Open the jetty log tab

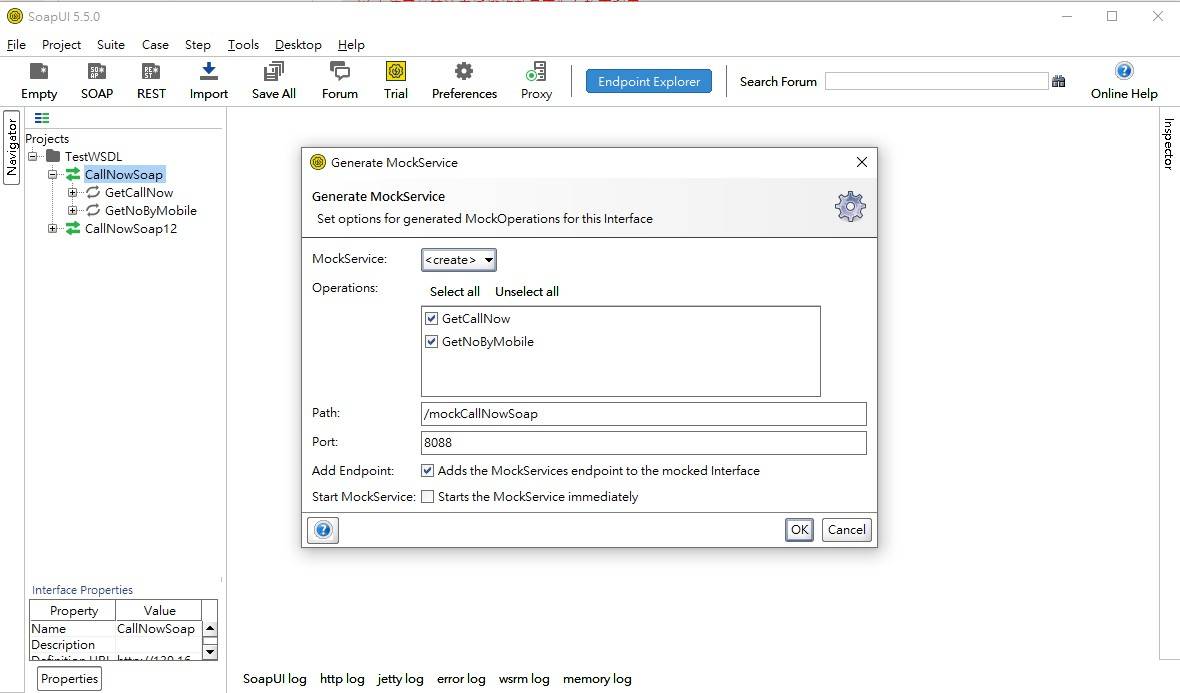point(400,679)
